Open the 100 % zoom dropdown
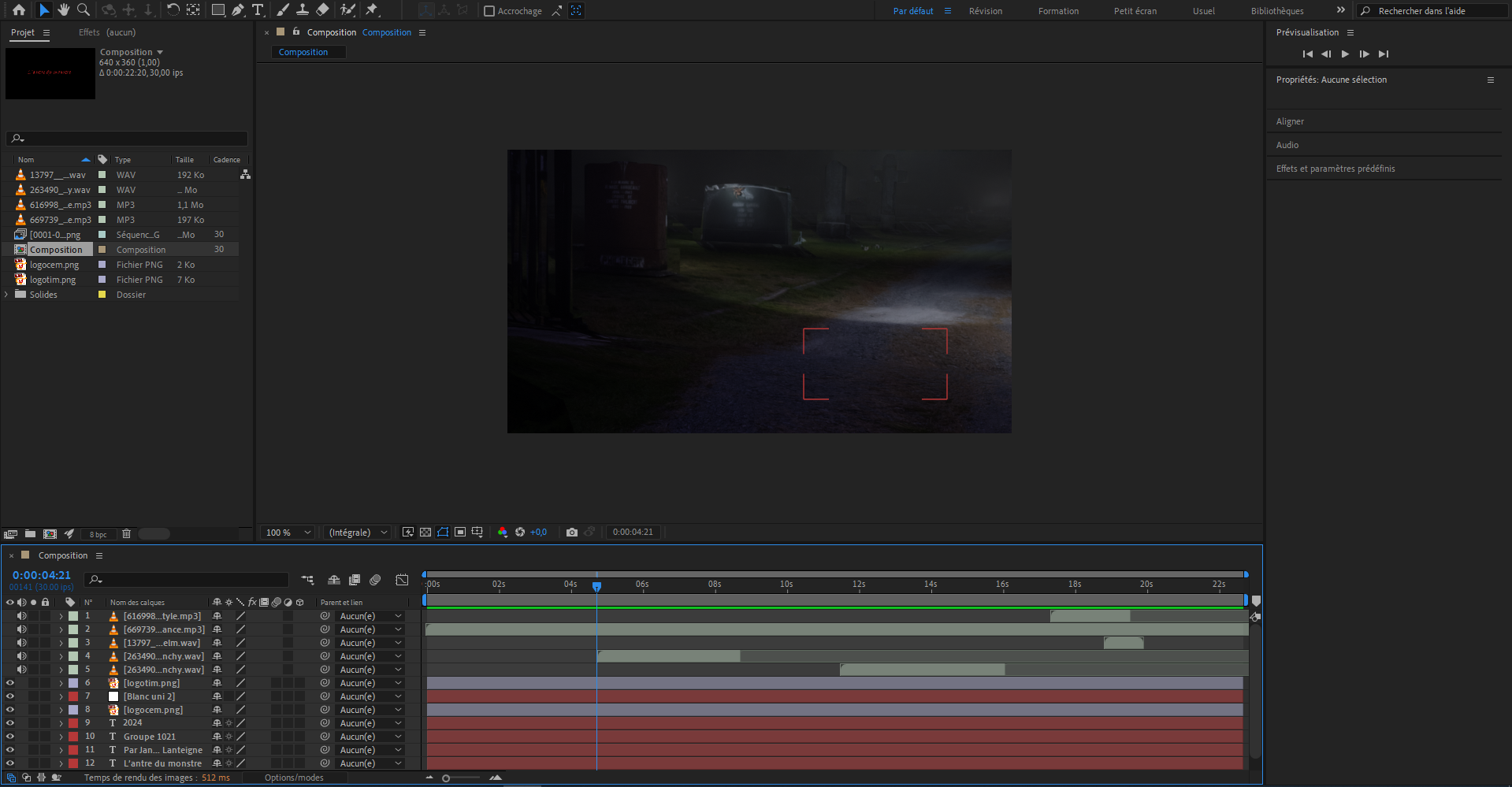Viewport: 1512px width, 787px height. tap(288, 533)
